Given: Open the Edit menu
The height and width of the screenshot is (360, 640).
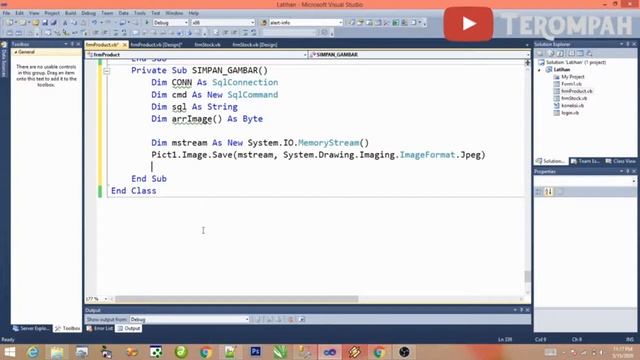Looking at the screenshot, I should pos(19,13).
